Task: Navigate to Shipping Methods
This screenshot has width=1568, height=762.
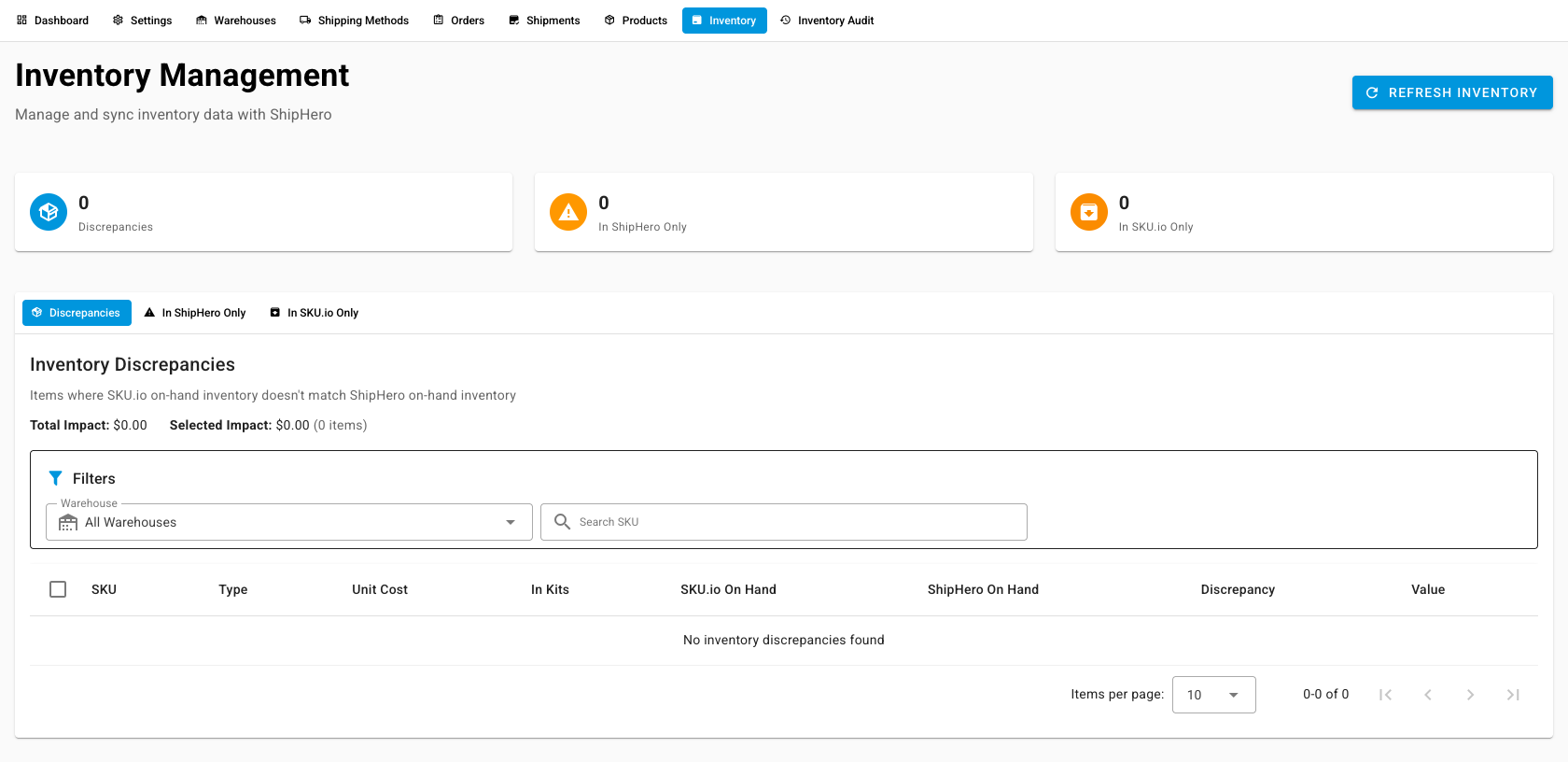Action: click(x=354, y=21)
